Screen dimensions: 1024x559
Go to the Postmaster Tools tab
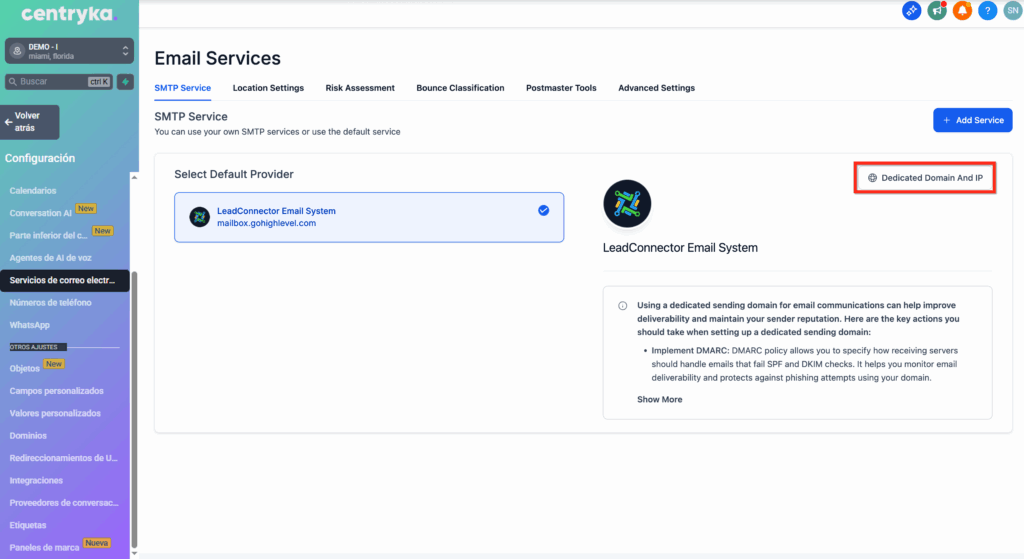pos(561,88)
